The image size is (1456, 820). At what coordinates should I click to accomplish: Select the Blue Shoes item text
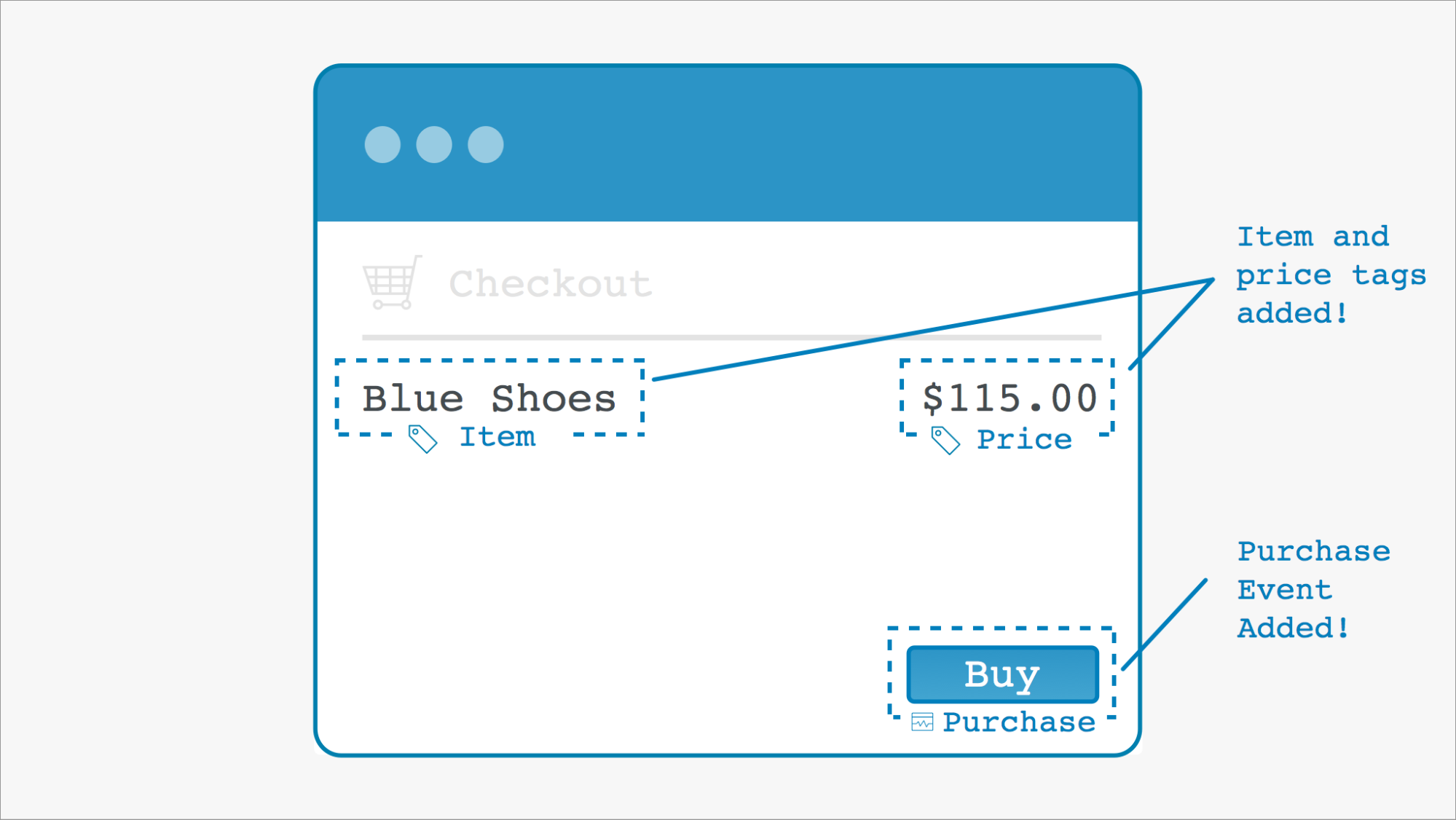tap(489, 398)
